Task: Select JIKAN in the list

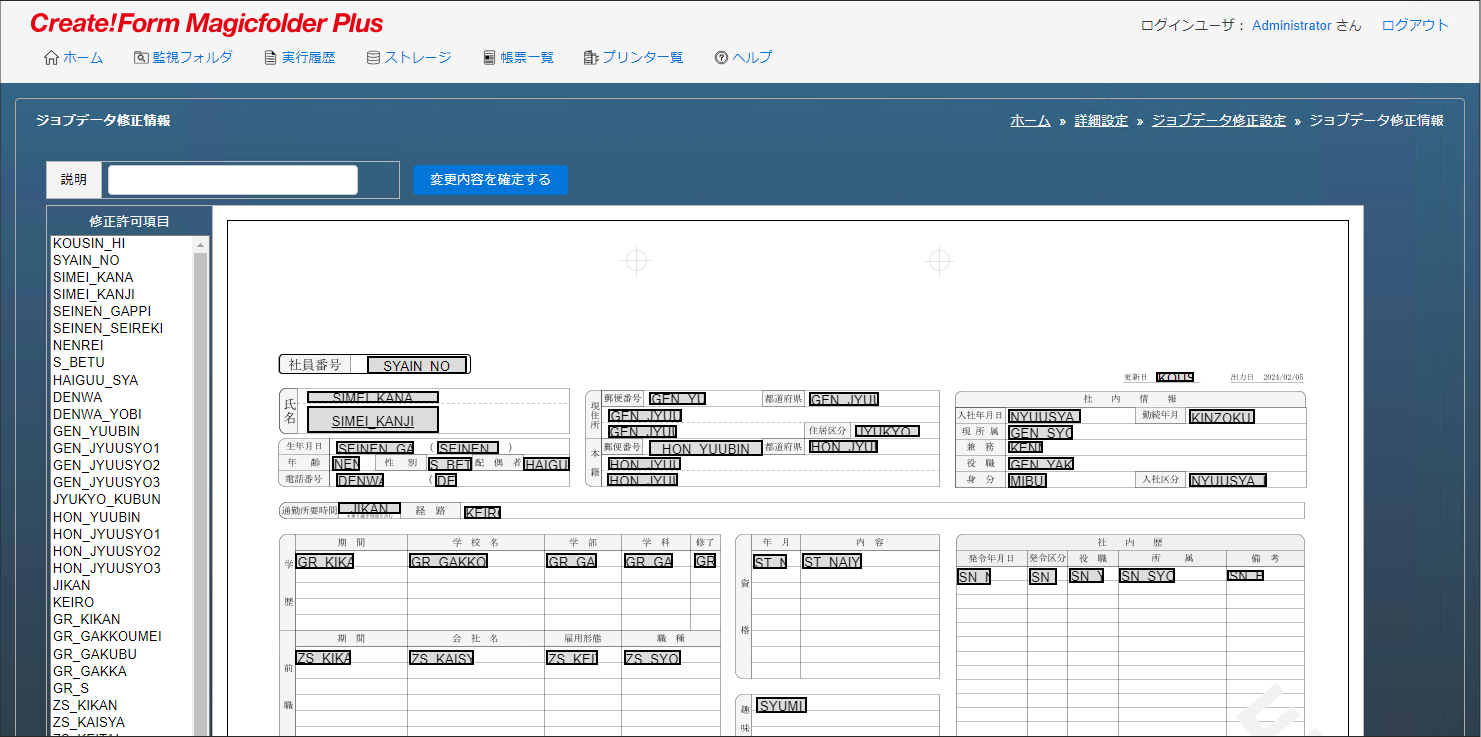Action: coord(72,585)
